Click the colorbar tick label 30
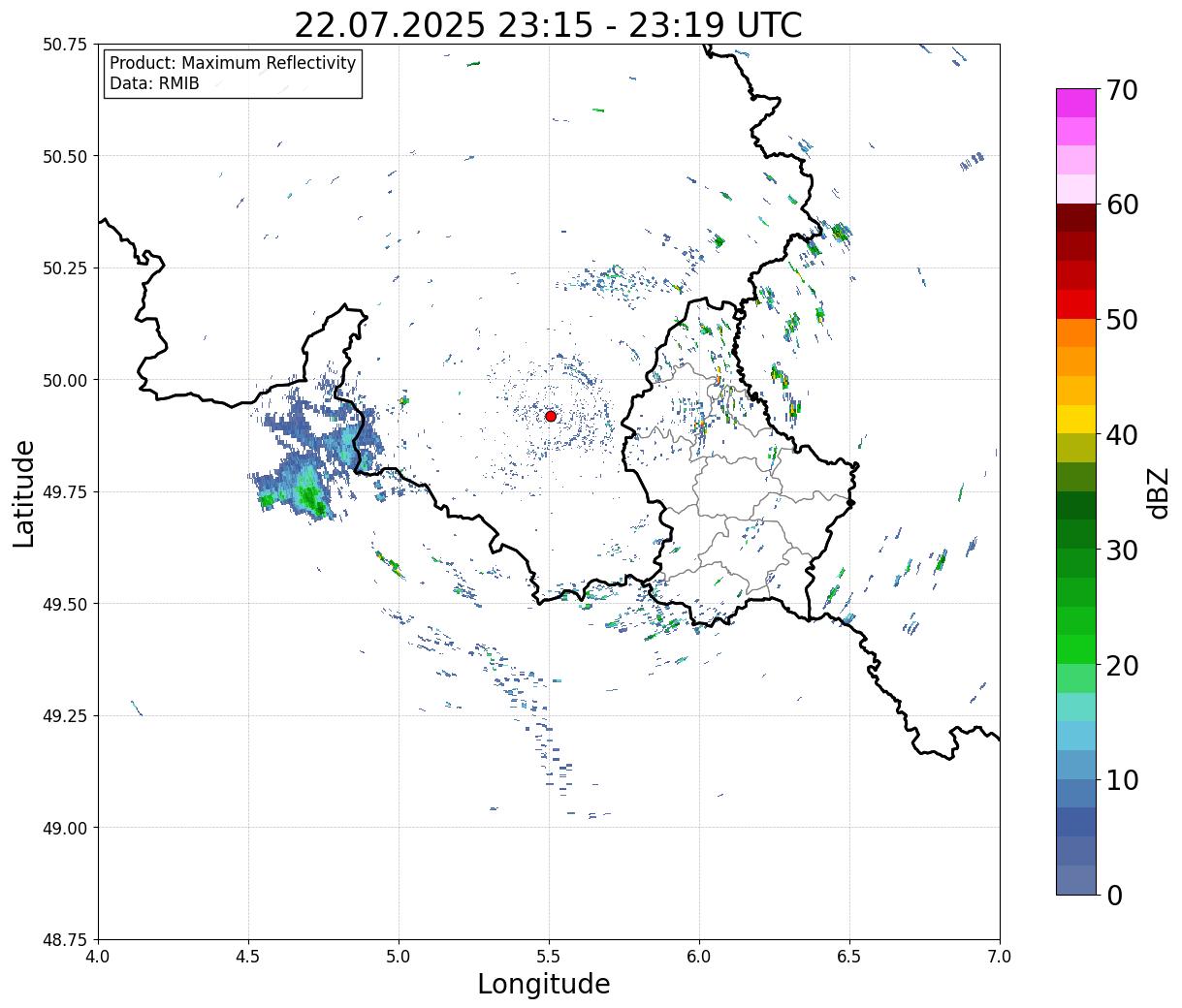Screen dimensions: 1182x1008 coord(1122,550)
